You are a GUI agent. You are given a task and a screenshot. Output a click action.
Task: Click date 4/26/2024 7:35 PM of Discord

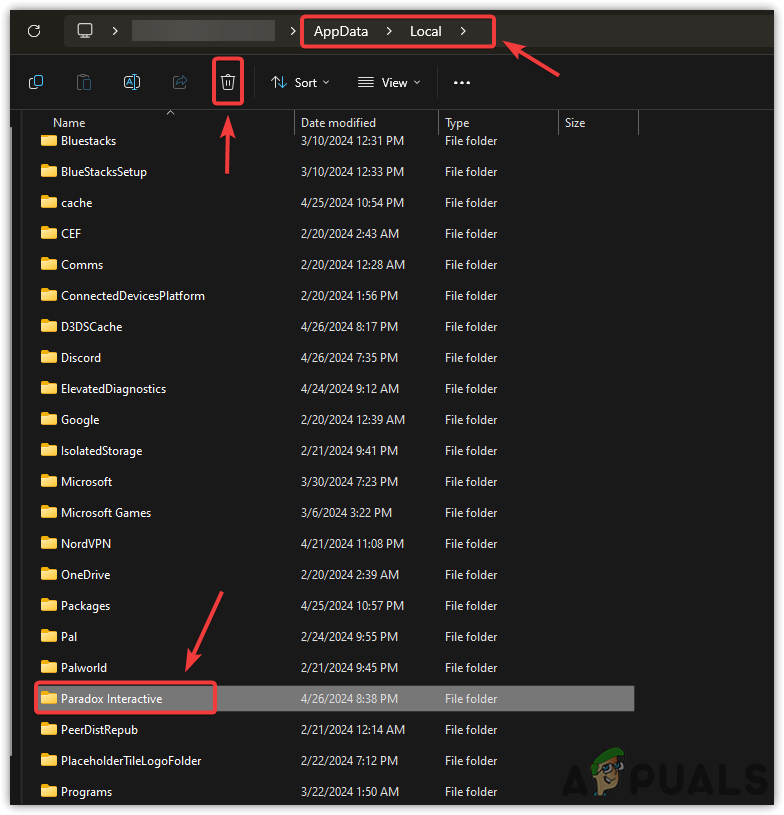[349, 358]
